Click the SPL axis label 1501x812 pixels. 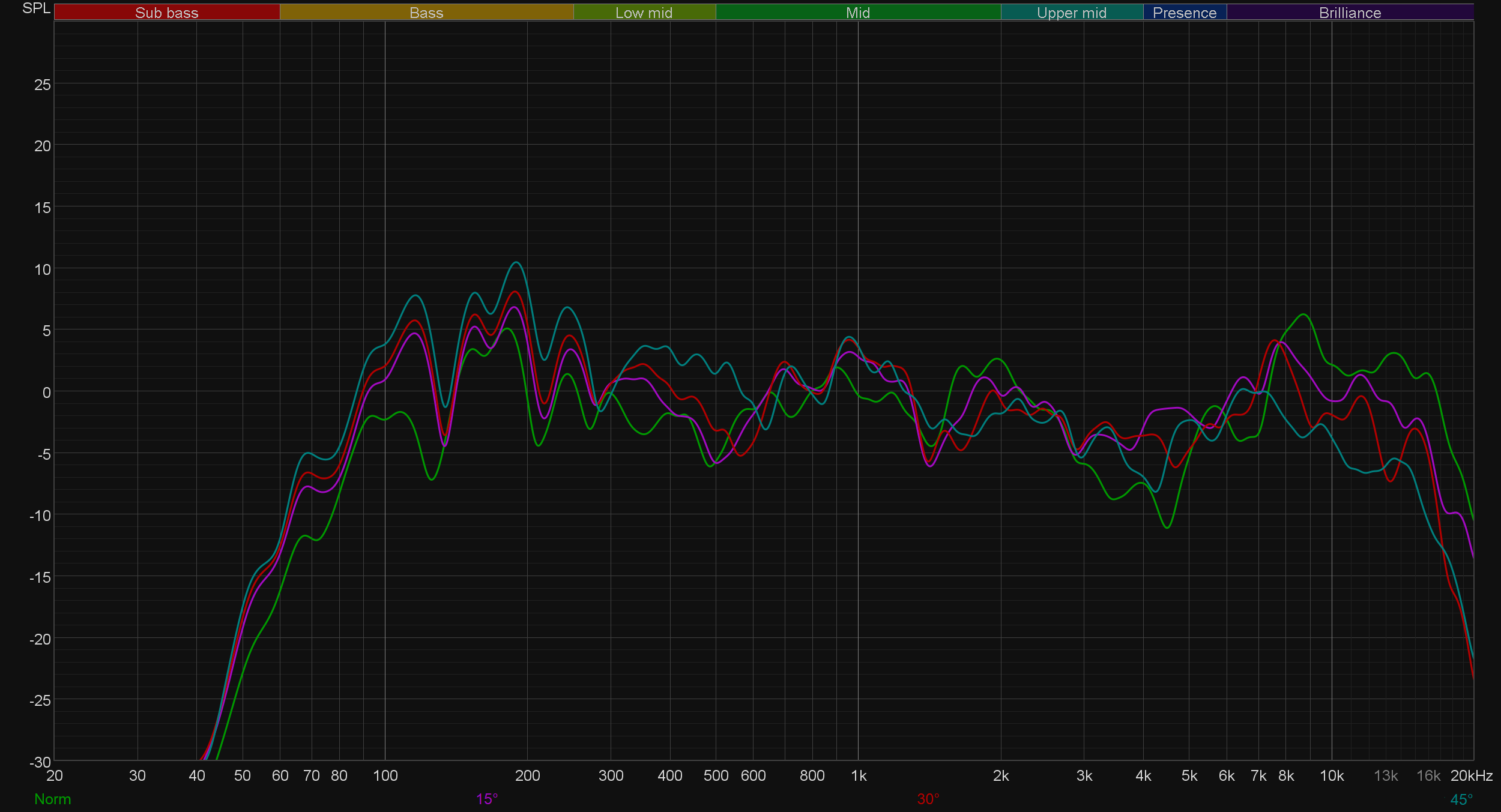pos(36,8)
